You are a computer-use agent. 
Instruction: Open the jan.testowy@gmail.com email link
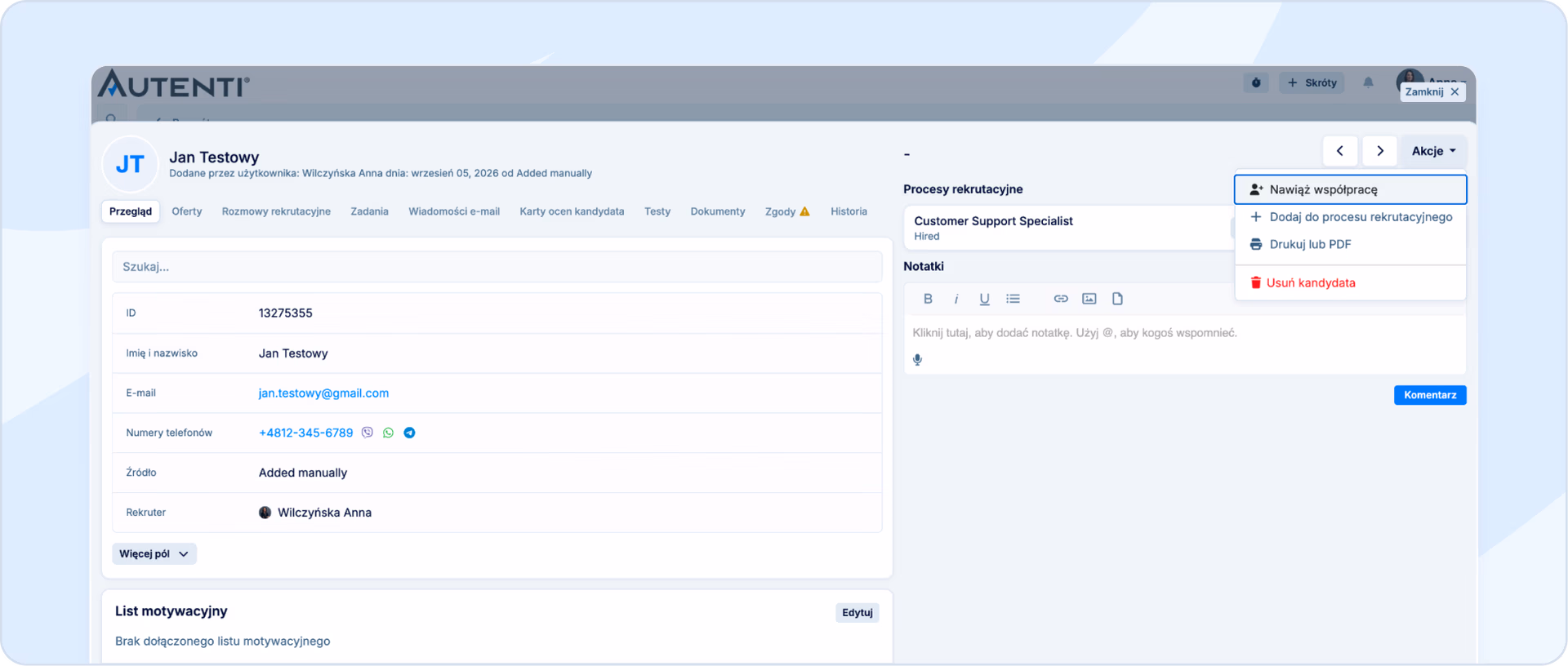coord(323,393)
